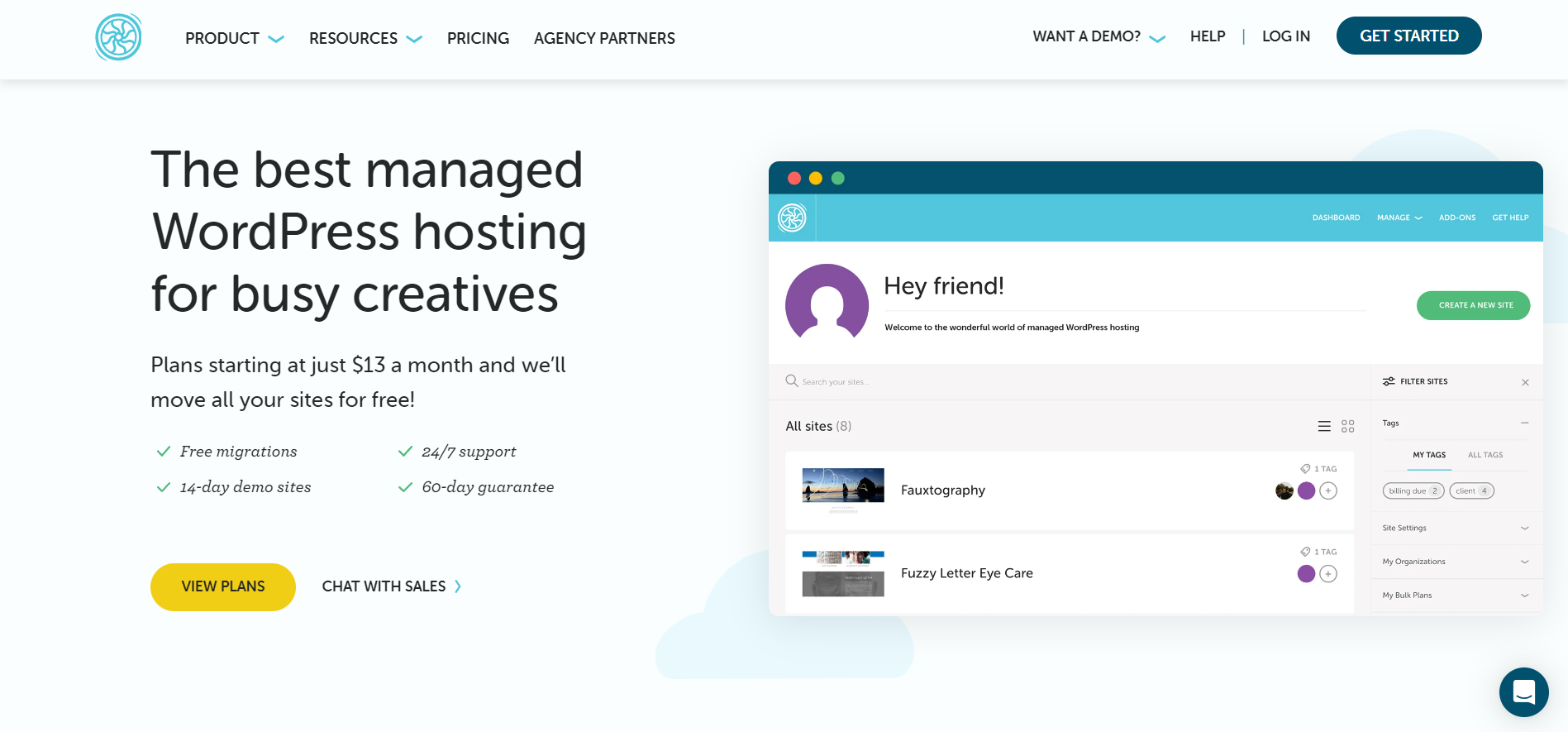This screenshot has width=1568, height=732.
Task: Collapse the Tags section minus icon
Action: pyautogui.click(x=1525, y=423)
